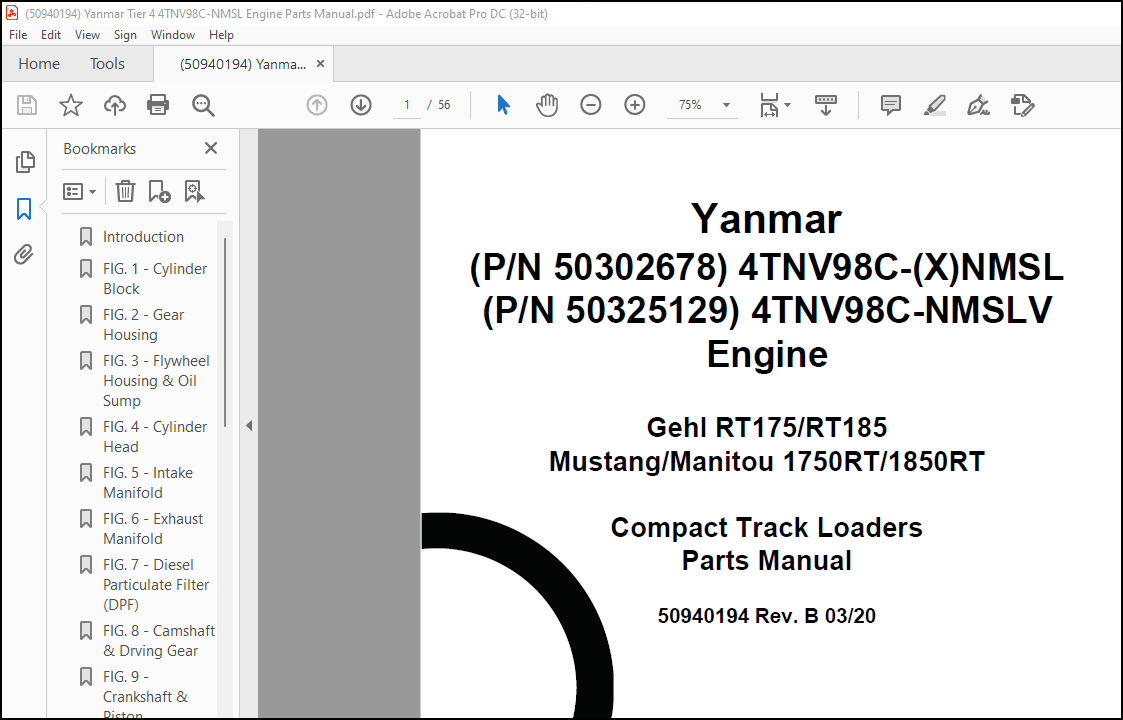Open the Page Thumbnails panel
This screenshot has height=720, width=1123.
click(x=25, y=161)
